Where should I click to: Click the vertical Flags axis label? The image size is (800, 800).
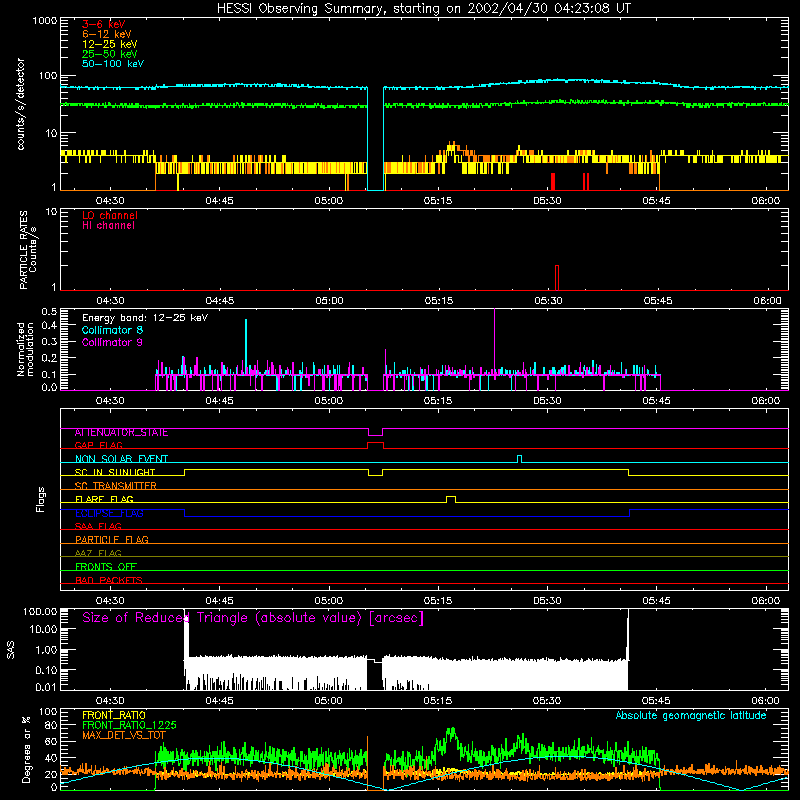pos(41,499)
